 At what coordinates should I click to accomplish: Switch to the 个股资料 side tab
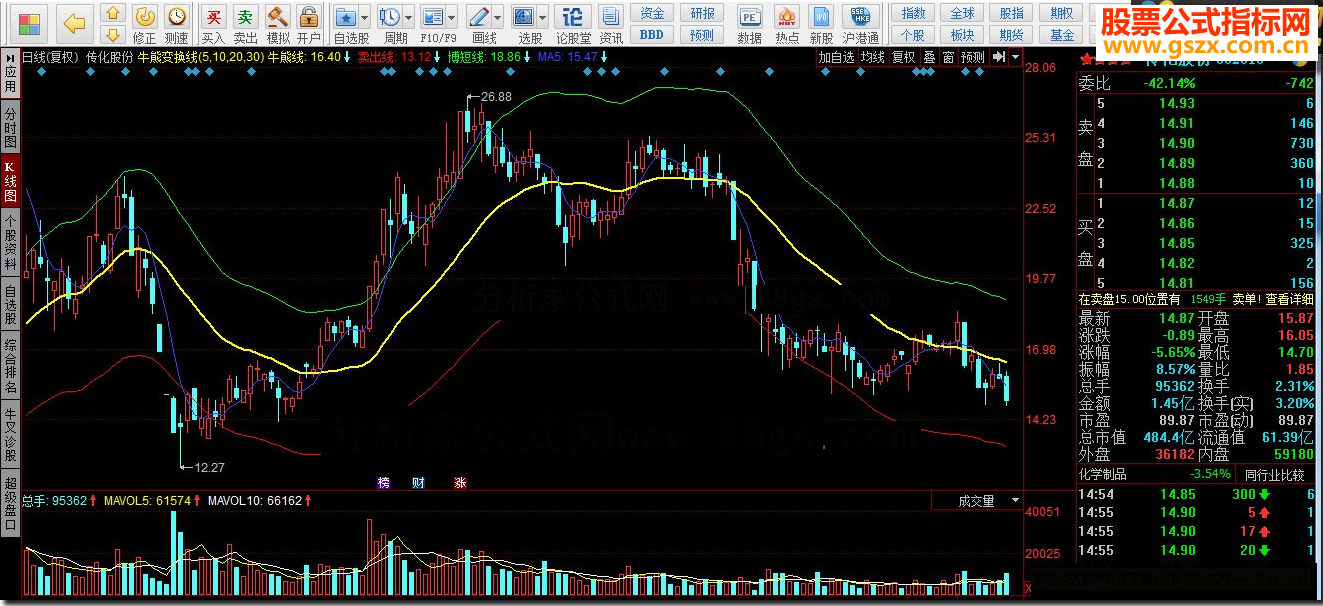[x=10, y=244]
